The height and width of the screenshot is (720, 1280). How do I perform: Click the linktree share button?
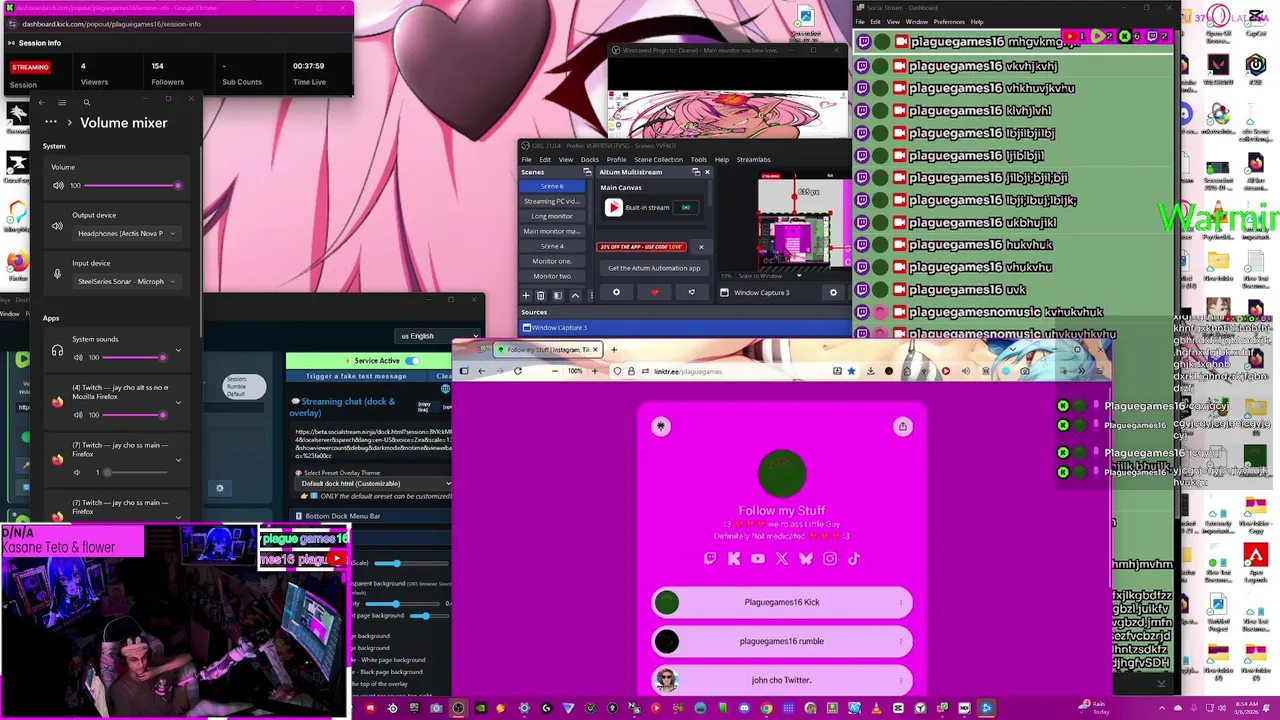click(x=902, y=426)
